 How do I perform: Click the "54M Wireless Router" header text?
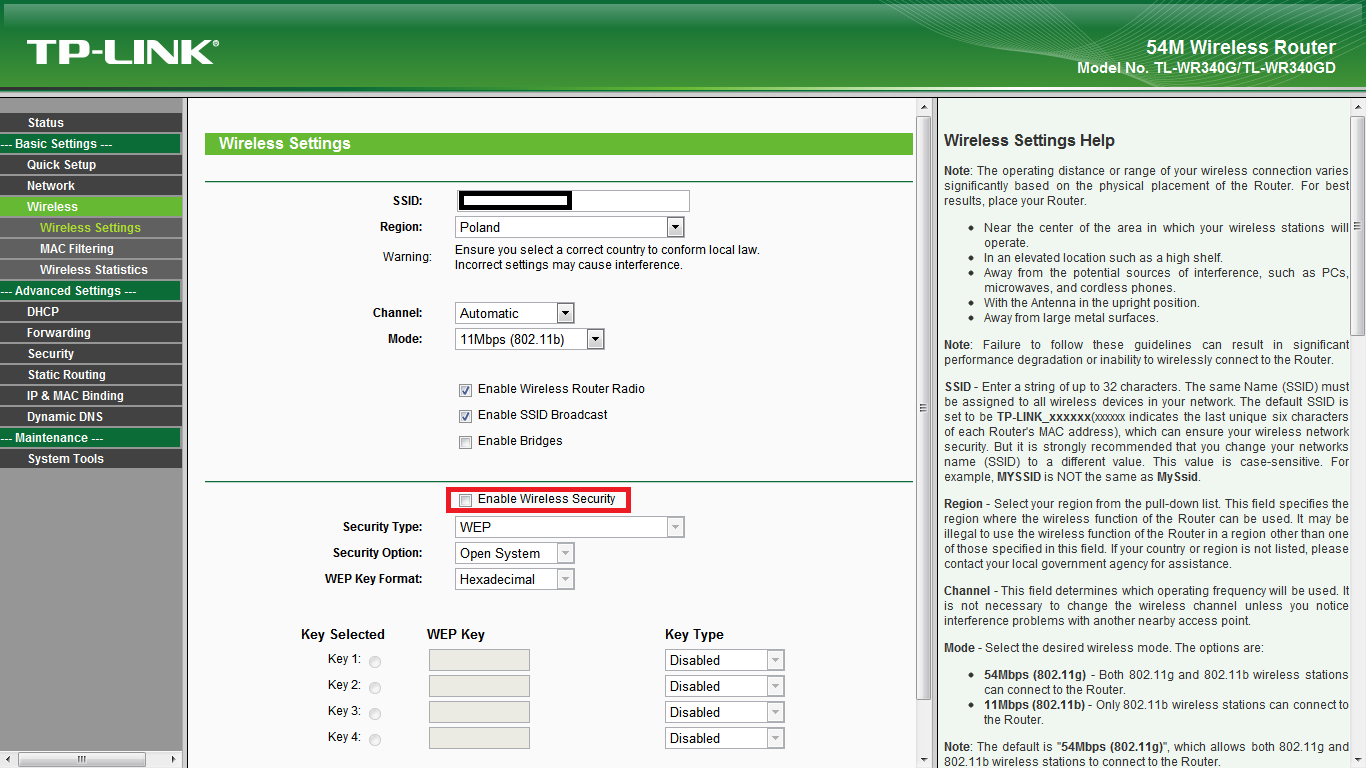click(1241, 47)
